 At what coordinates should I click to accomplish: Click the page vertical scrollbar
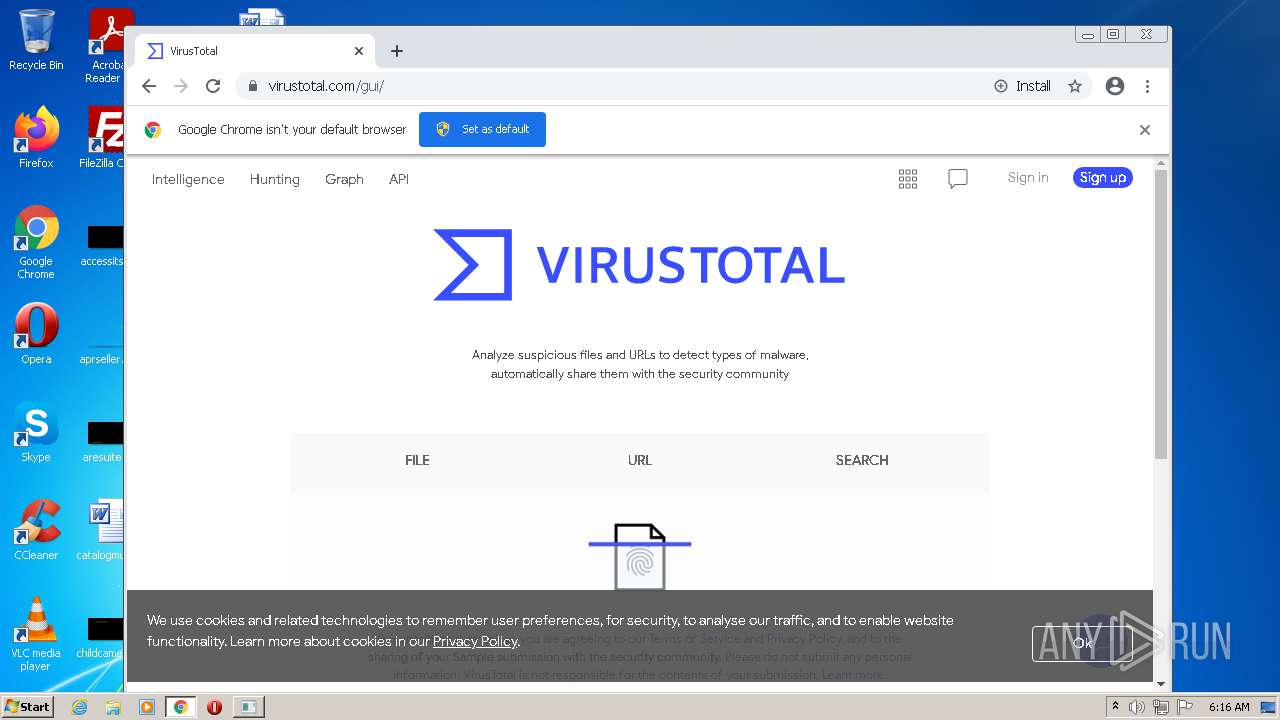[1161, 315]
